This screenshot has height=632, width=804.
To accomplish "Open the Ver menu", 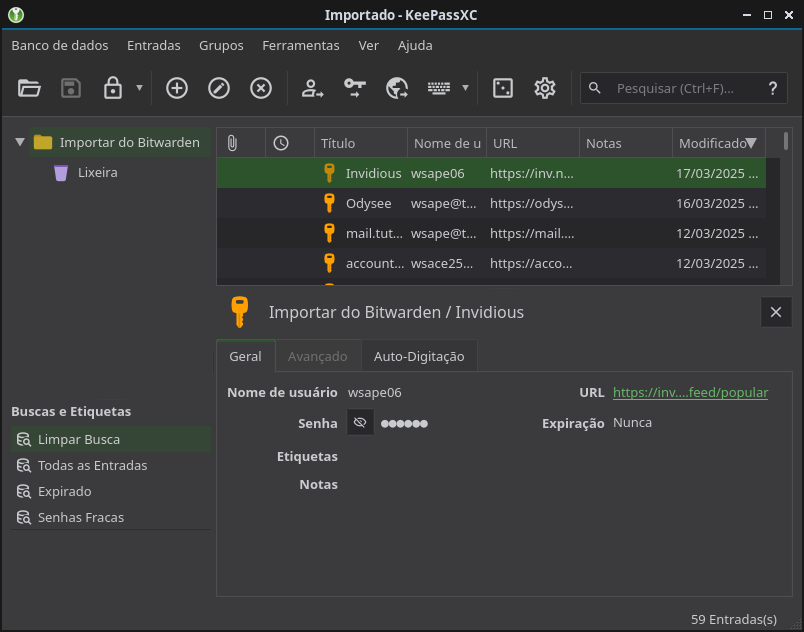I will [369, 46].
